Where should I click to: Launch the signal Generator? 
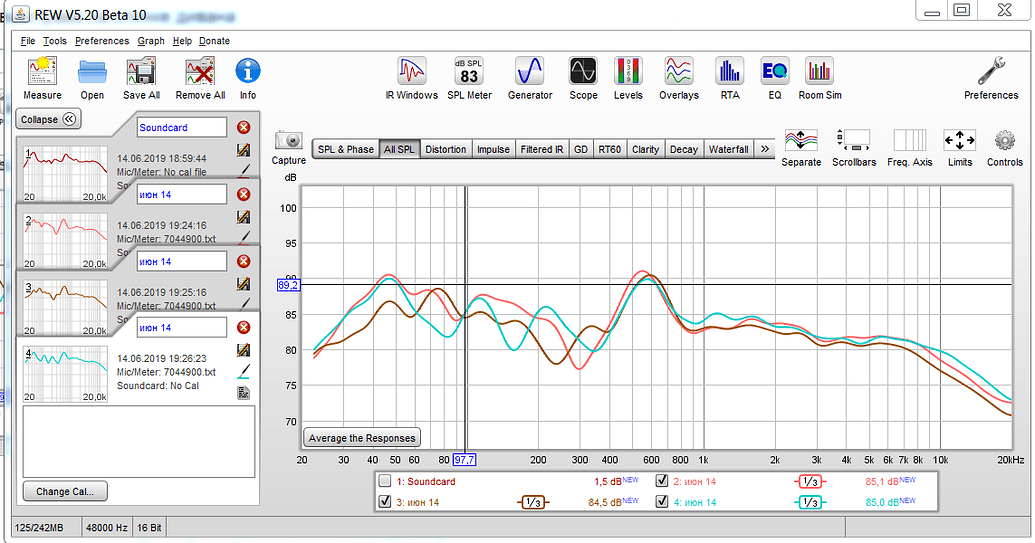[x=529, y=78]
